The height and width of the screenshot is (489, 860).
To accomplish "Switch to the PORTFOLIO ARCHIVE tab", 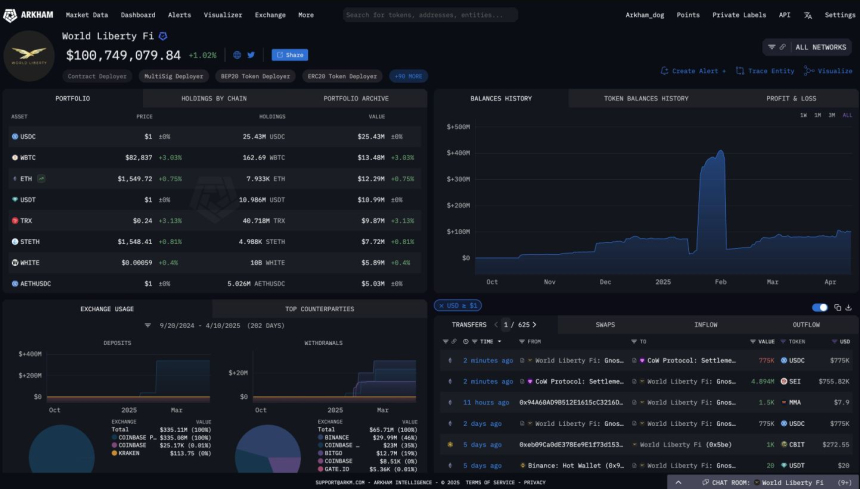I will click(x=356, y=99).
